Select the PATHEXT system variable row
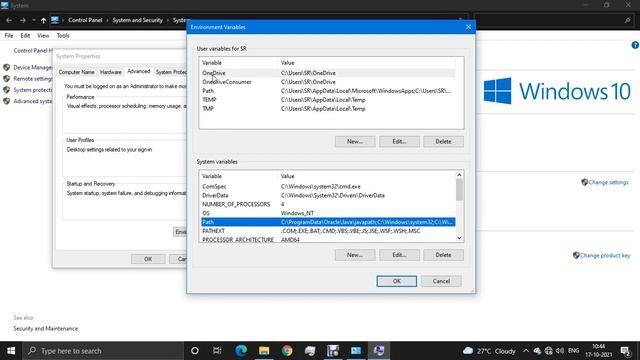The width and height of the screenshot is (640, 360). (x=328, y=231)
